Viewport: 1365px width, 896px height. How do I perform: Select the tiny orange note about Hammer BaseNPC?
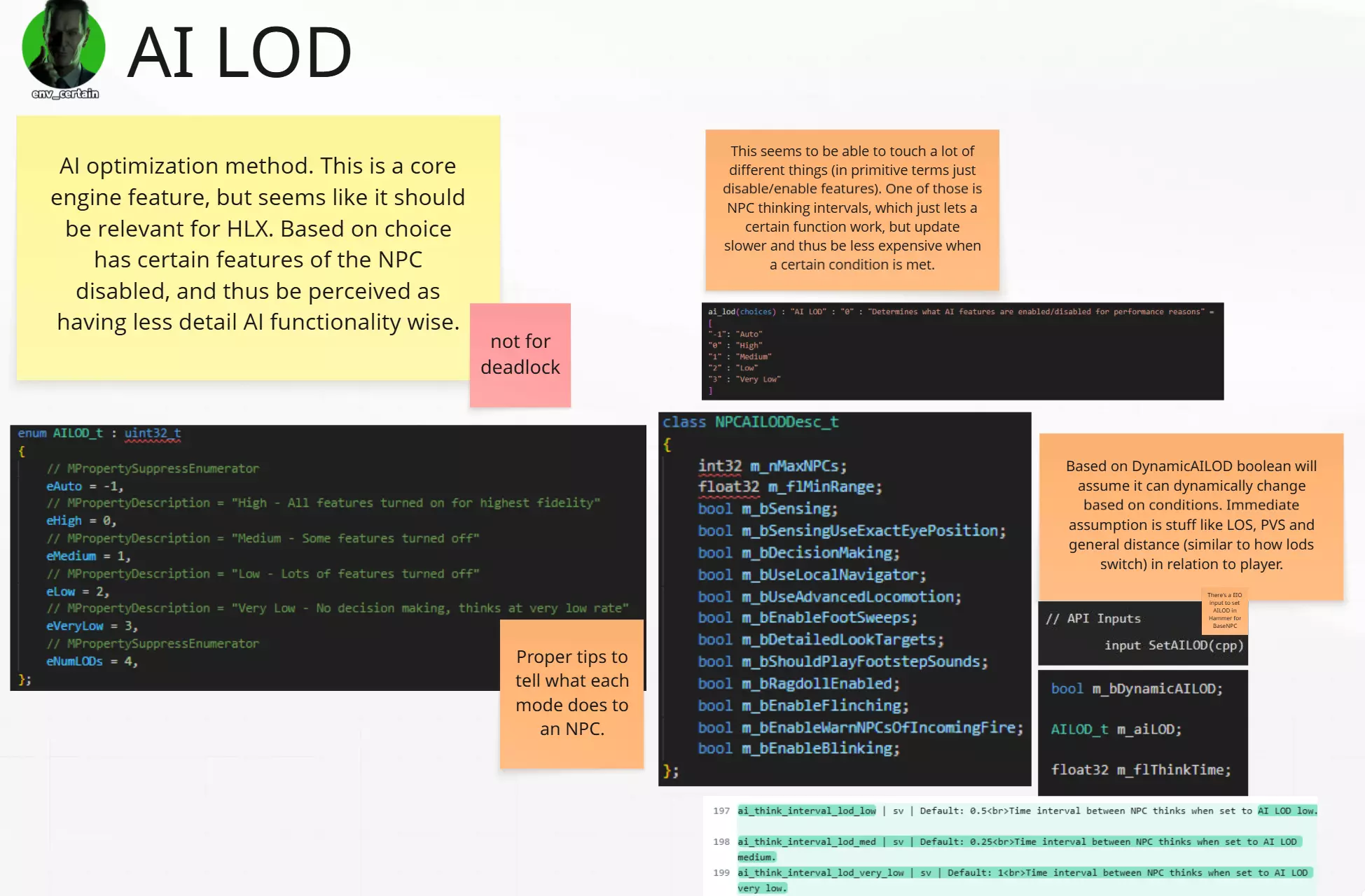pos(1225,610)
